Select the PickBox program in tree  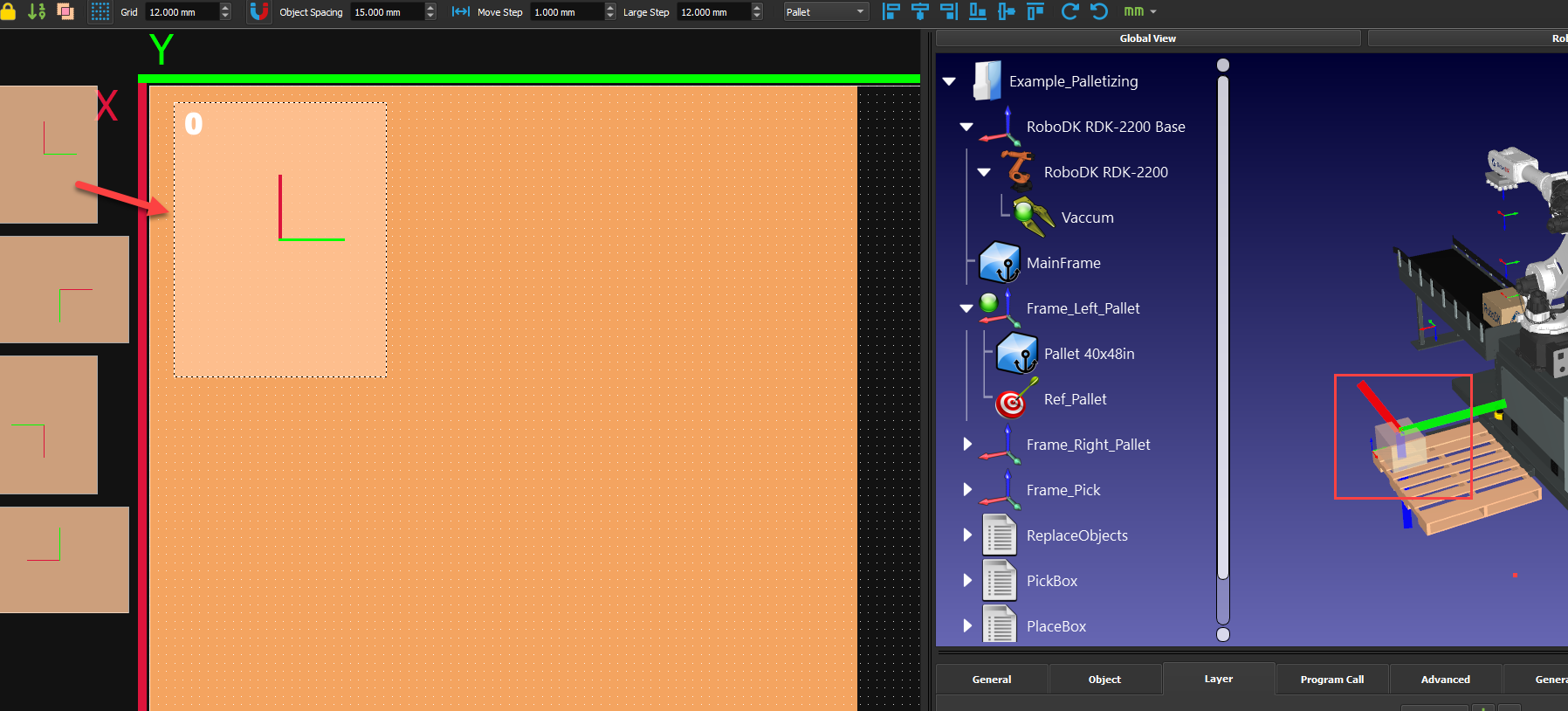pyautogui.click(x=1051, y=581)
